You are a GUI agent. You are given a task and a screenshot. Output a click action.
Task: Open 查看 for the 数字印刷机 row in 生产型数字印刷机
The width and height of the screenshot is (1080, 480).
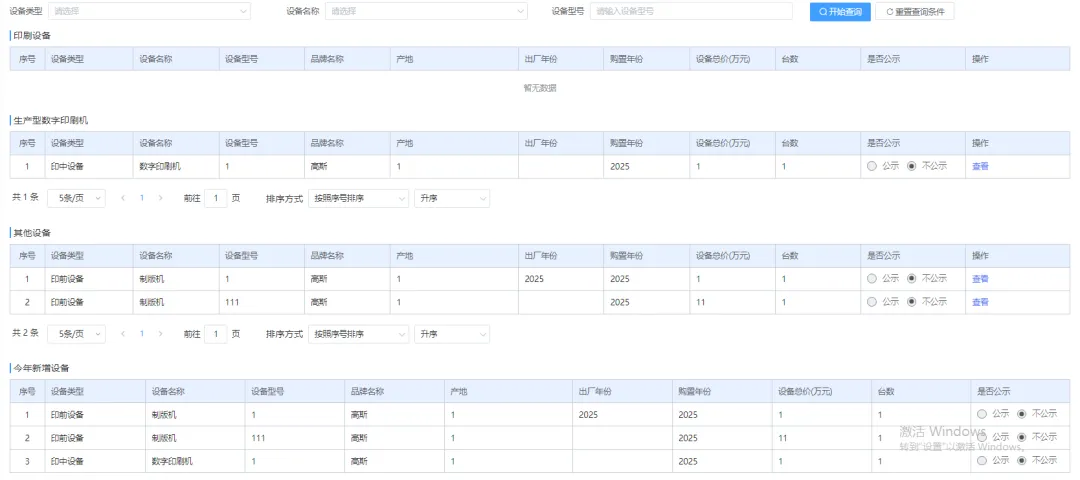980,166
